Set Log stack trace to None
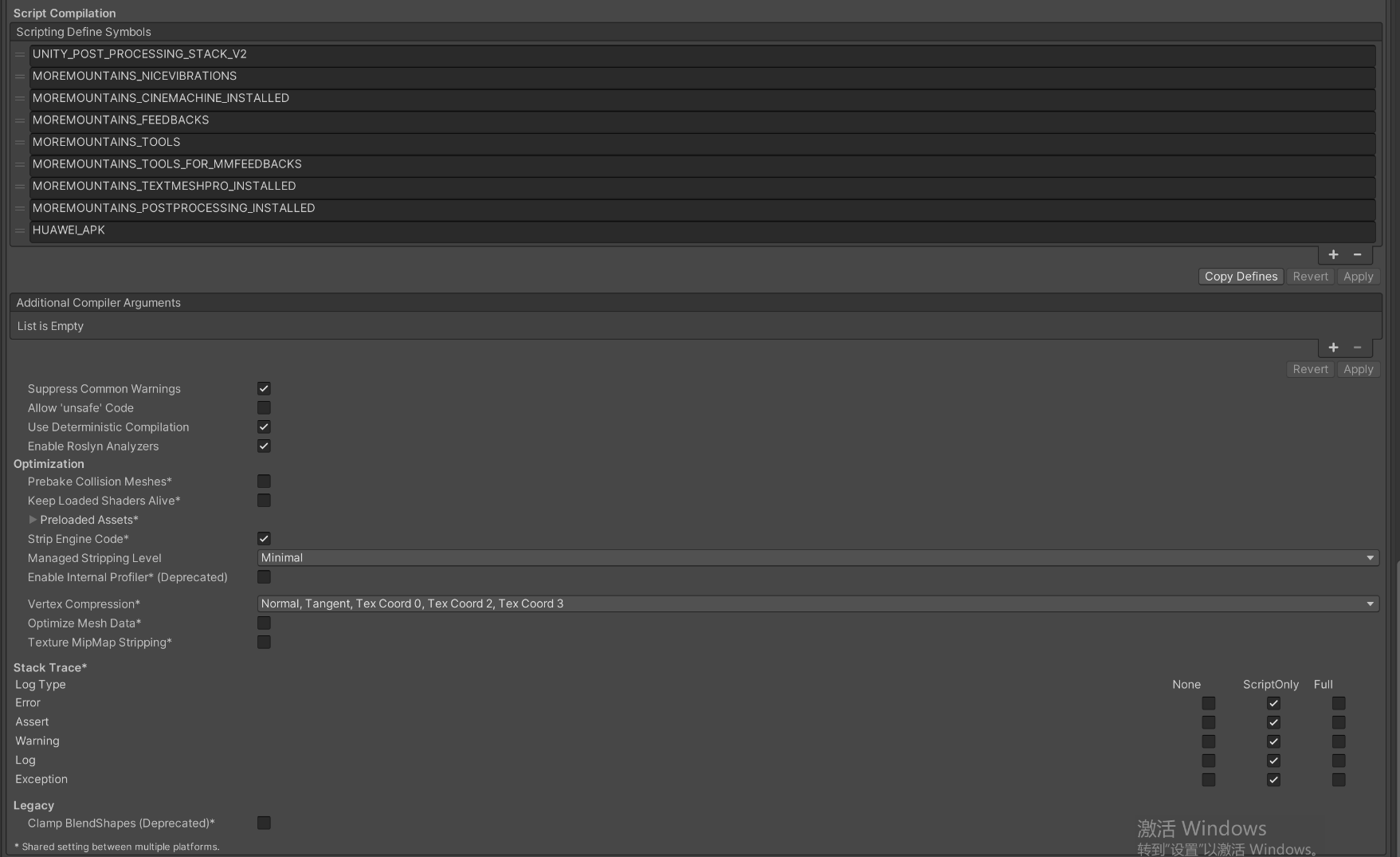The height and width of the screenshot is (857, 1400). pos(1208,761)
